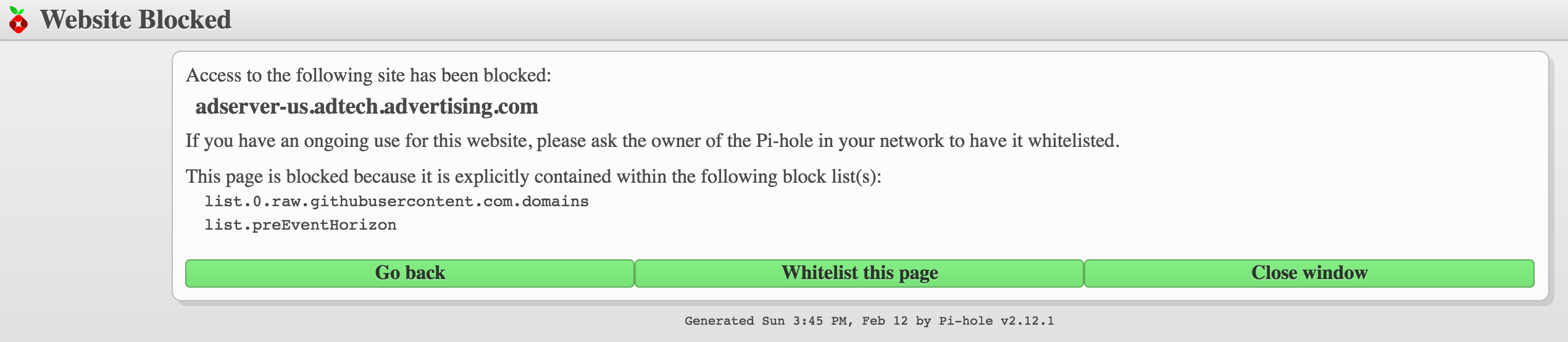Click the Close window button

point(1309,273)
